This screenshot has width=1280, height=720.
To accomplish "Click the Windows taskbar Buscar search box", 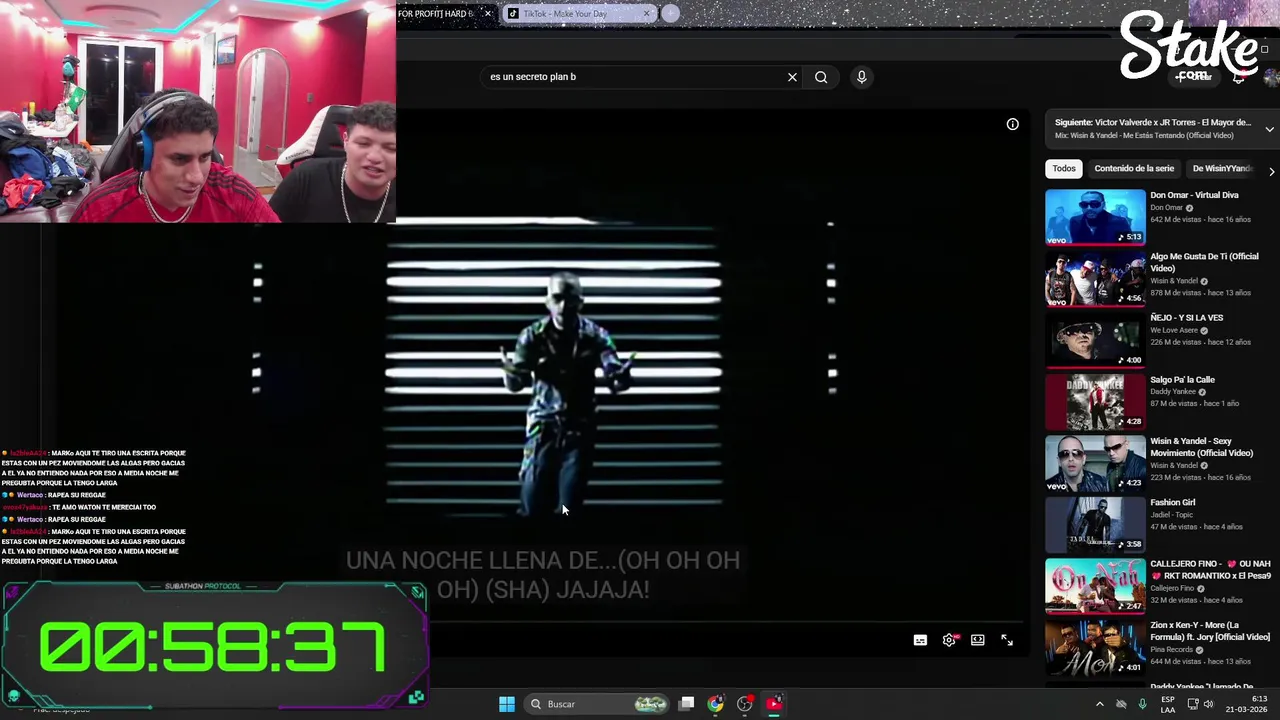I will click(597, 704).
